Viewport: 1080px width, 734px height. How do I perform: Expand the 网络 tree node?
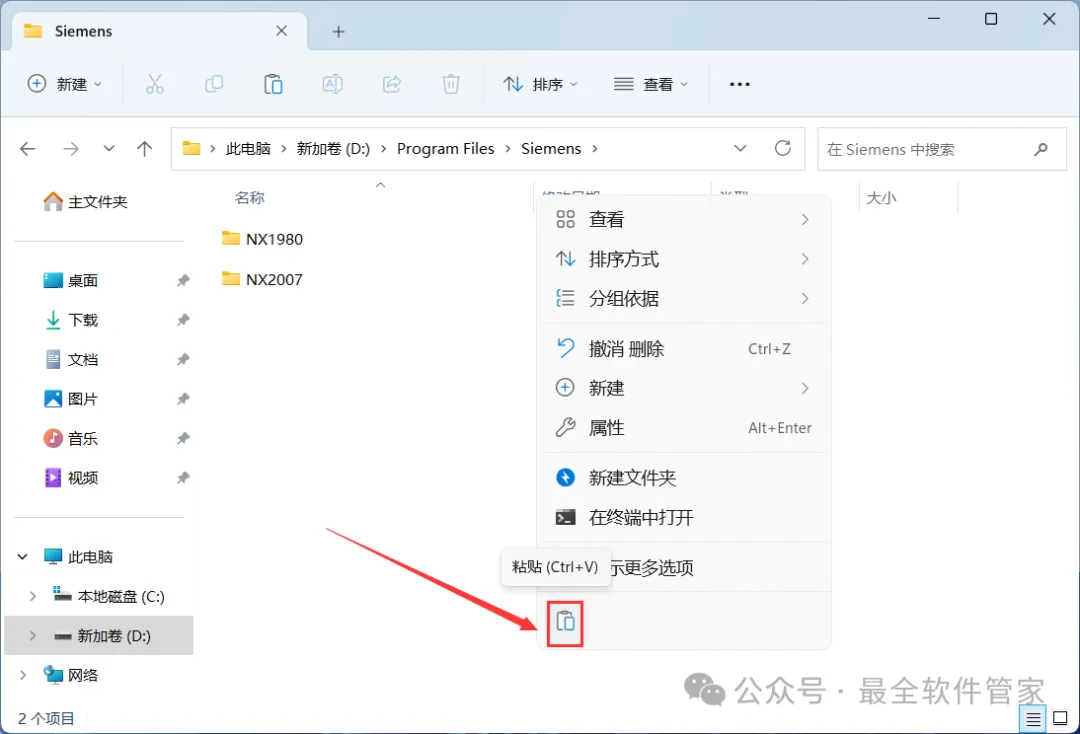click(x=23, y=675)
